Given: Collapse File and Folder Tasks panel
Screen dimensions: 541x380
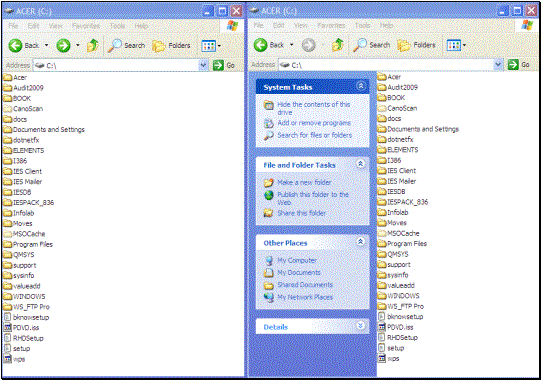Looking at the screenshot, I should (x=360, y=164).
